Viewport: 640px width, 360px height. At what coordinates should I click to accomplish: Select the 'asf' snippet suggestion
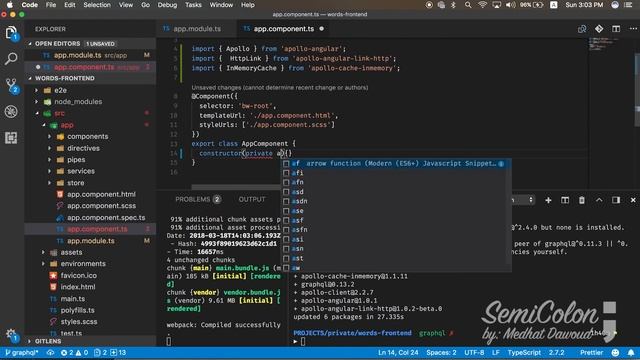(393, 220)
